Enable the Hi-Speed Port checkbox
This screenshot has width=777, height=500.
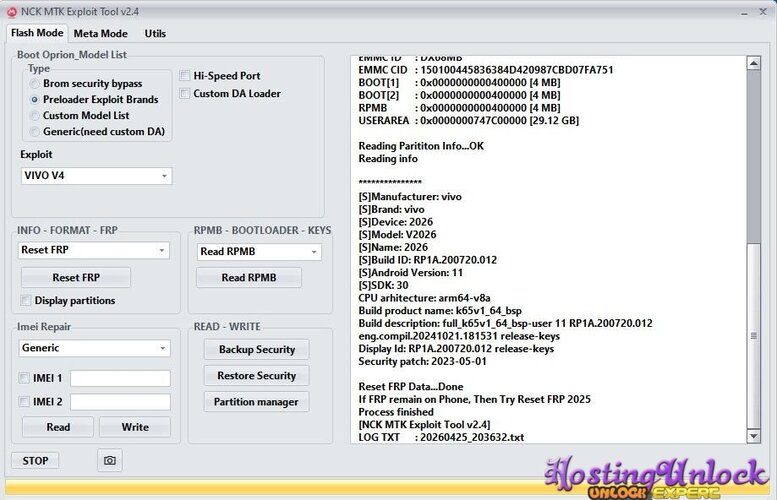click(184, 75)
